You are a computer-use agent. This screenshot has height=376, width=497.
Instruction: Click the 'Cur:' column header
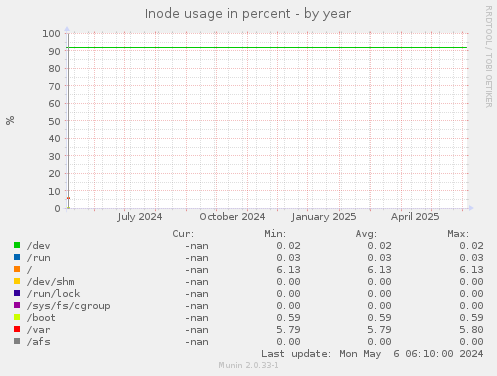[x=183, y=234]
